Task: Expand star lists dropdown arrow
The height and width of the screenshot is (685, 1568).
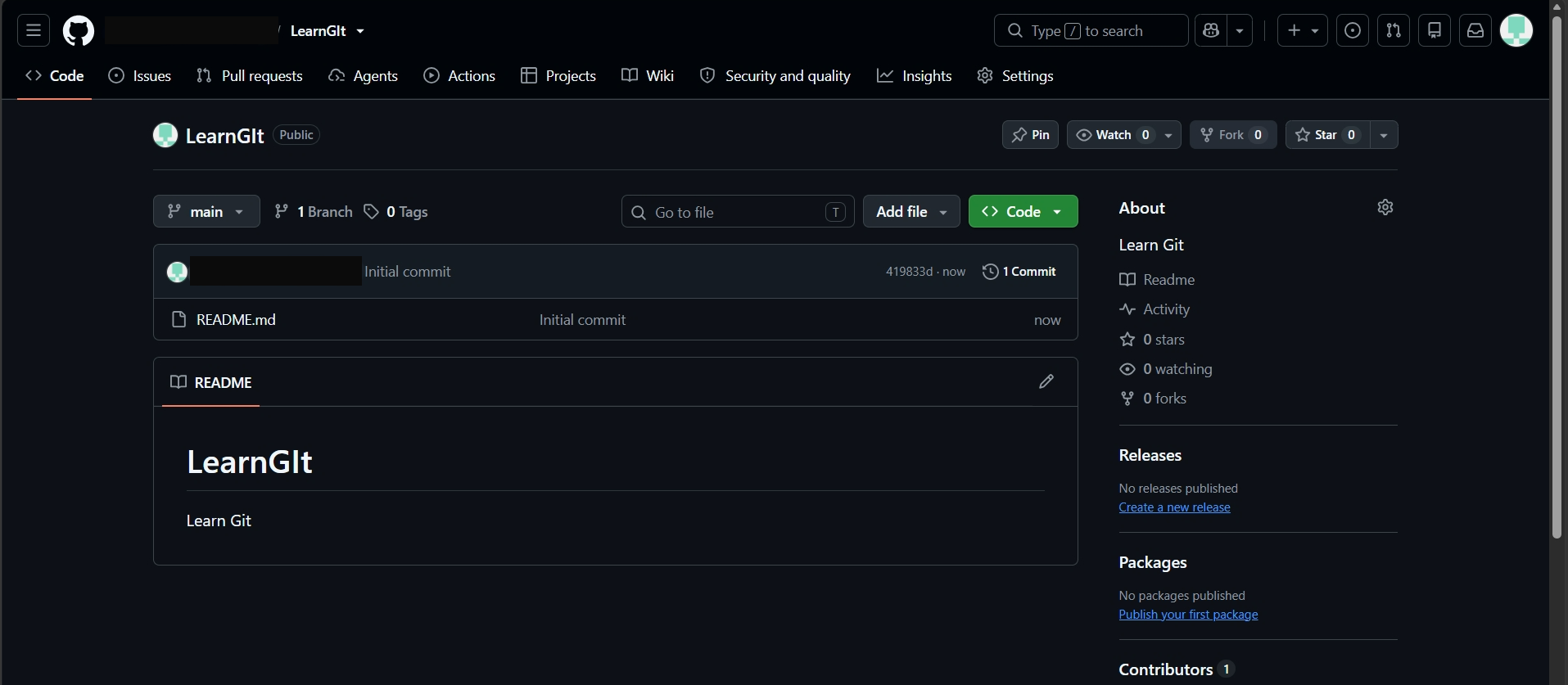Action: 1384,135
